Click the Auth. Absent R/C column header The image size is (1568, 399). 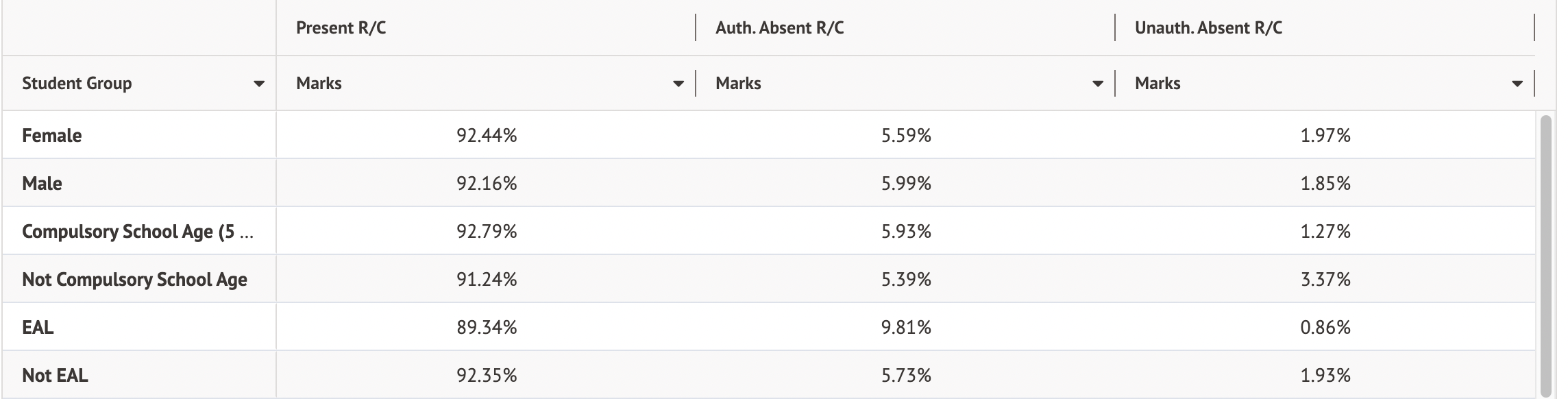[779, 28]
